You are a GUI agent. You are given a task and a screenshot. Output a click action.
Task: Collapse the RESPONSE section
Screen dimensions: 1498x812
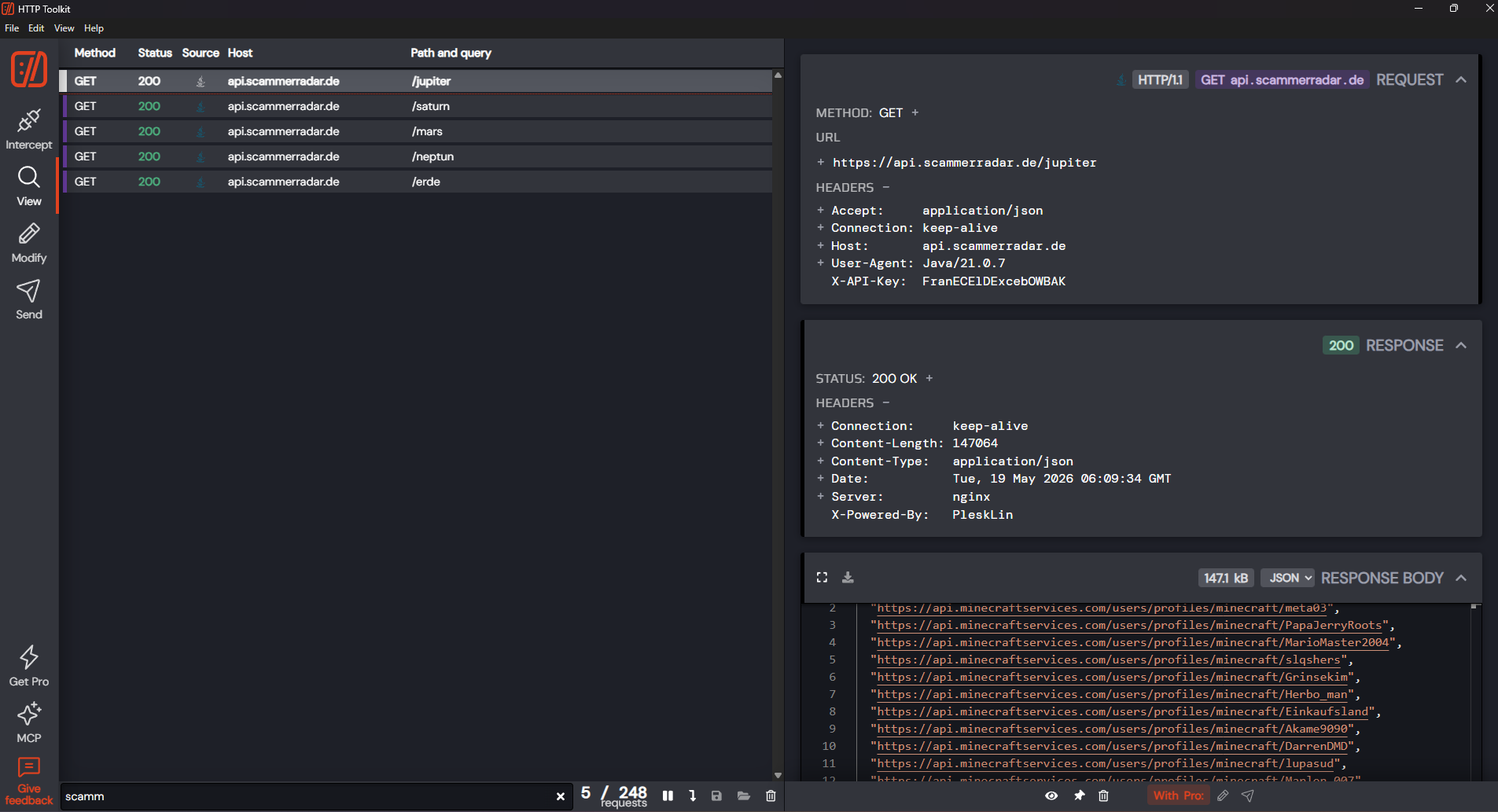click(x=1461, y=345)
